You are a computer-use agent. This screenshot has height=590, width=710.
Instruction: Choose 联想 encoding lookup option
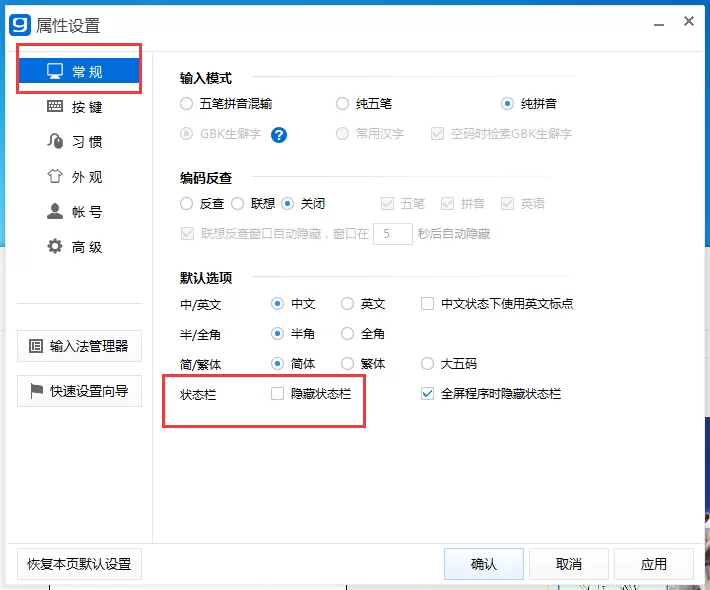pyautogui.click(x=237, y=204)
